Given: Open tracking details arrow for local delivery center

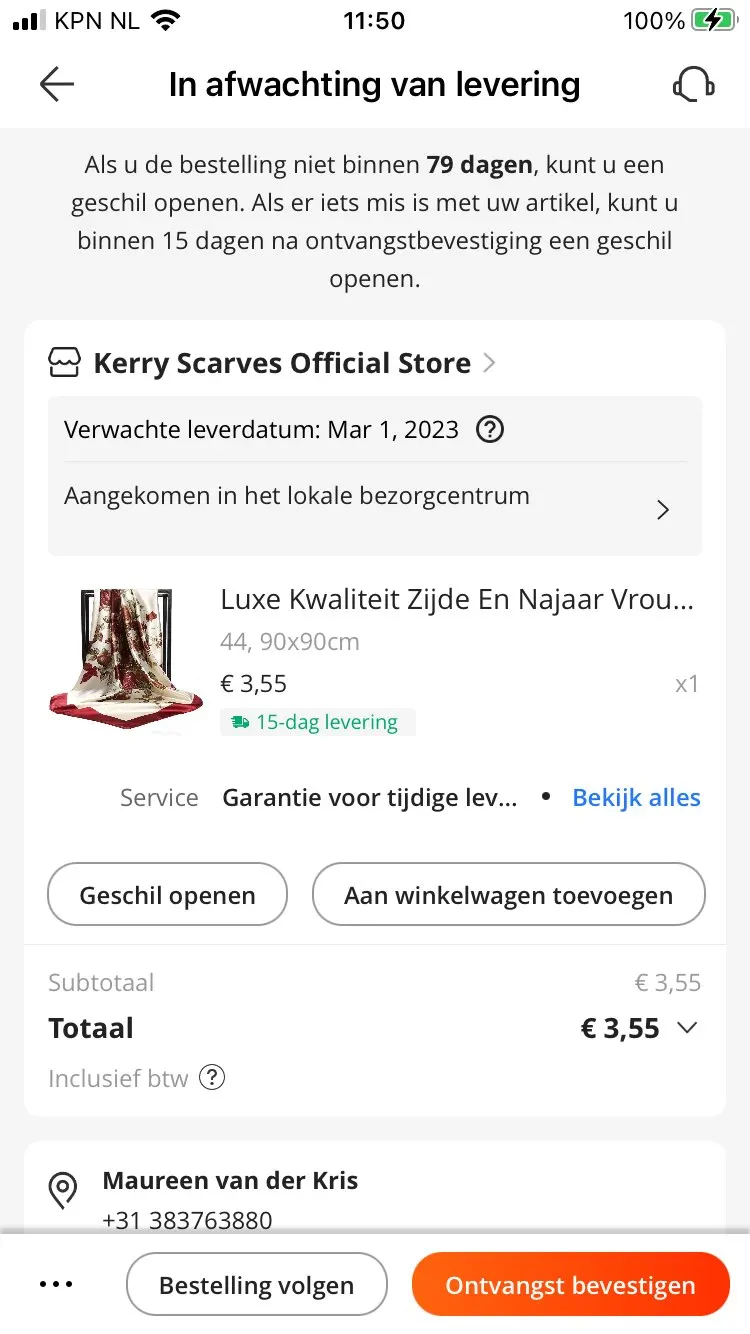Looking at the screenshot, I should click(x=662, y=510).
